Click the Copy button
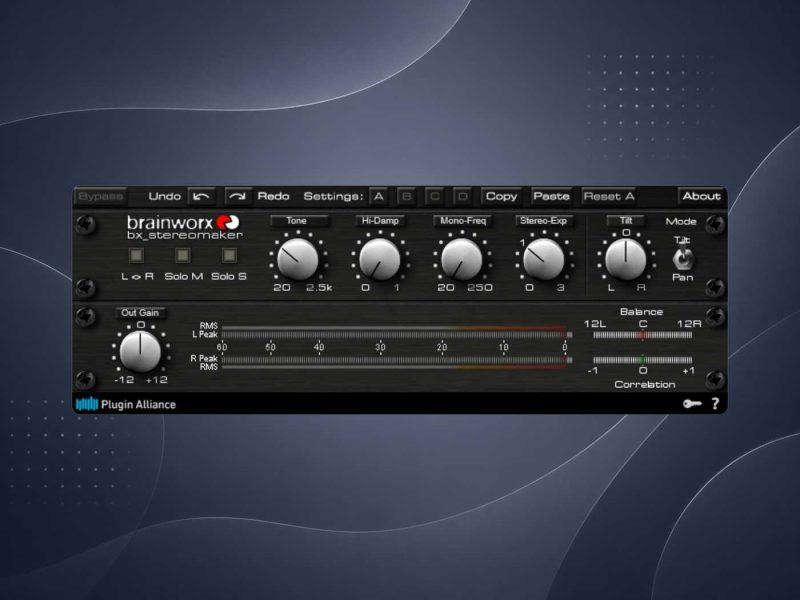Image resolution: width=800 pixels, height=600 pixels. (501, 196)
